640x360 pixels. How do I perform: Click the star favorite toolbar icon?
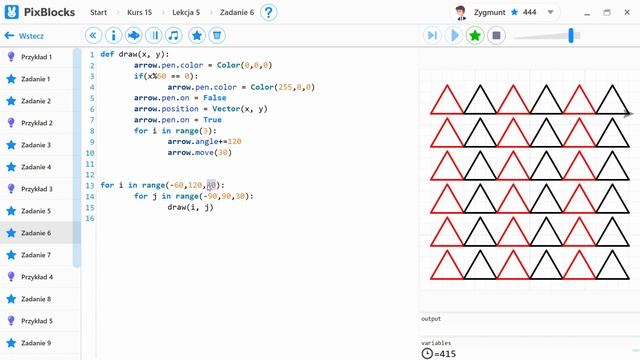[x=197, y=36]
